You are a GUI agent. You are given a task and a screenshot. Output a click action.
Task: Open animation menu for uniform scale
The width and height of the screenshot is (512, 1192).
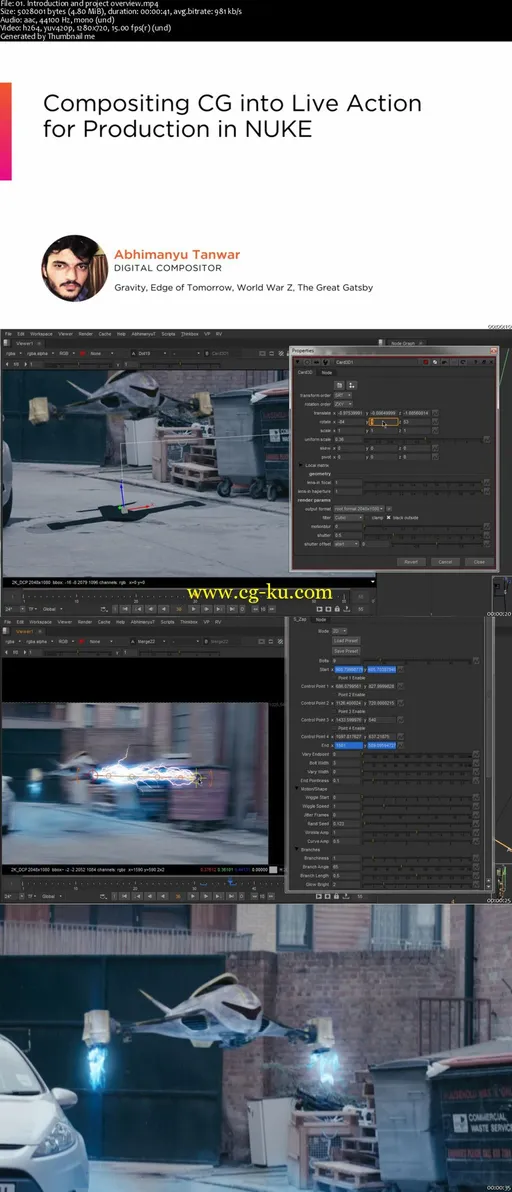(487, 439)
